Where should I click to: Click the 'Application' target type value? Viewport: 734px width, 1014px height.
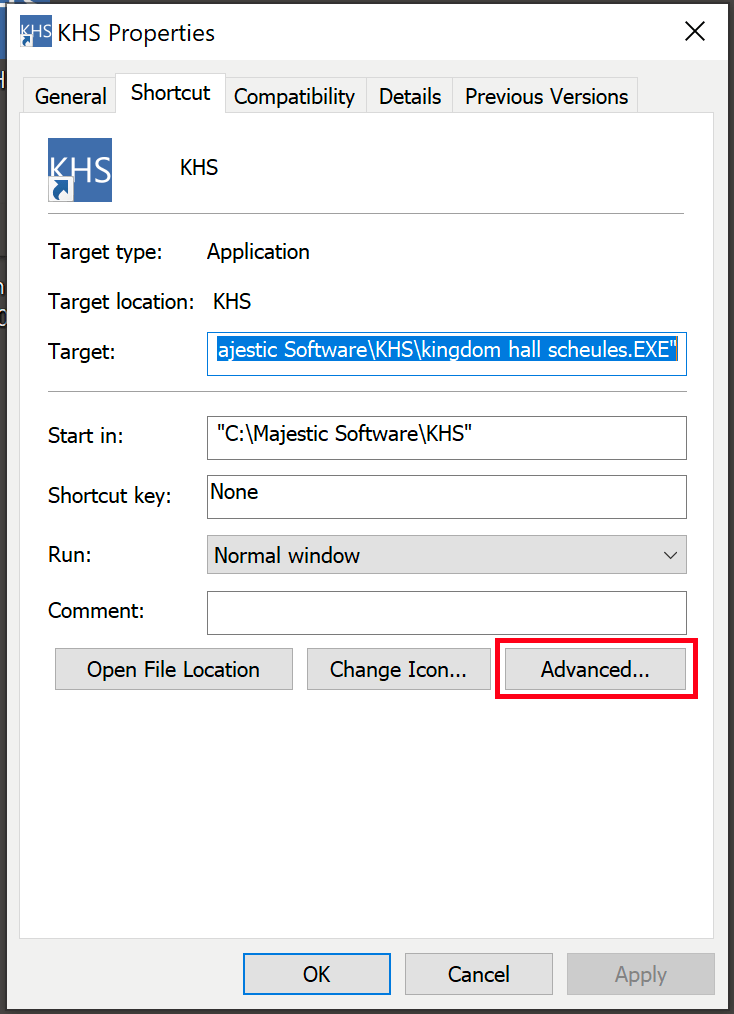(x=258, y=252)
